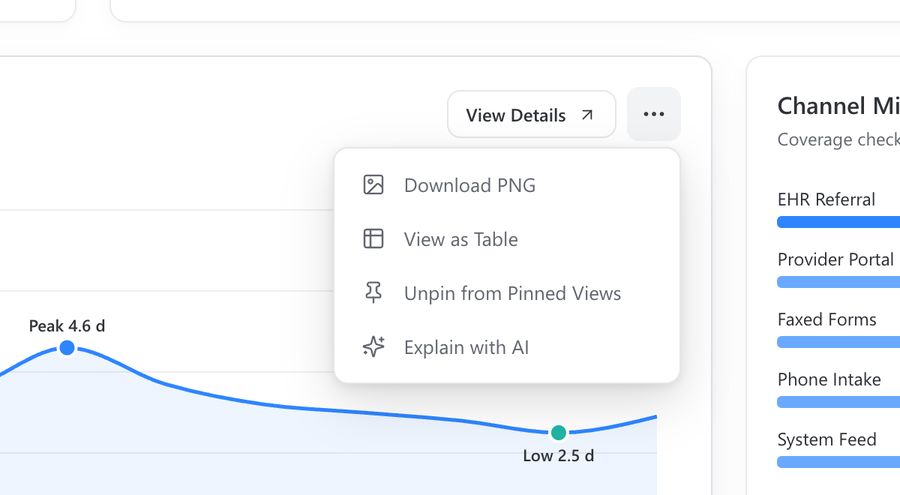Click the pin icon beside Unpin from Pinned Views
The image size is (900, 495).
click(x=374, y=293)
